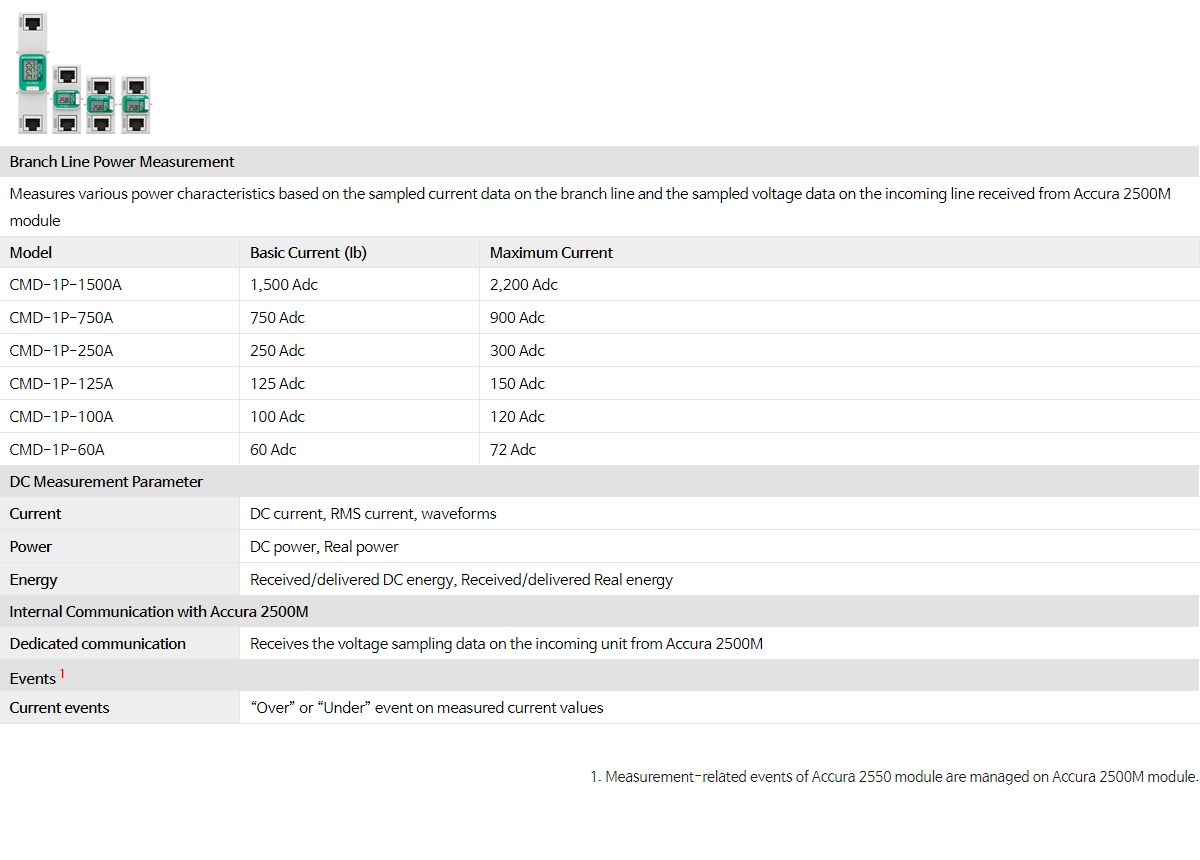Screen dimensions: 1200x860
Task: Click the footnote about Accura 2550 module events
Action: point(894,777)
